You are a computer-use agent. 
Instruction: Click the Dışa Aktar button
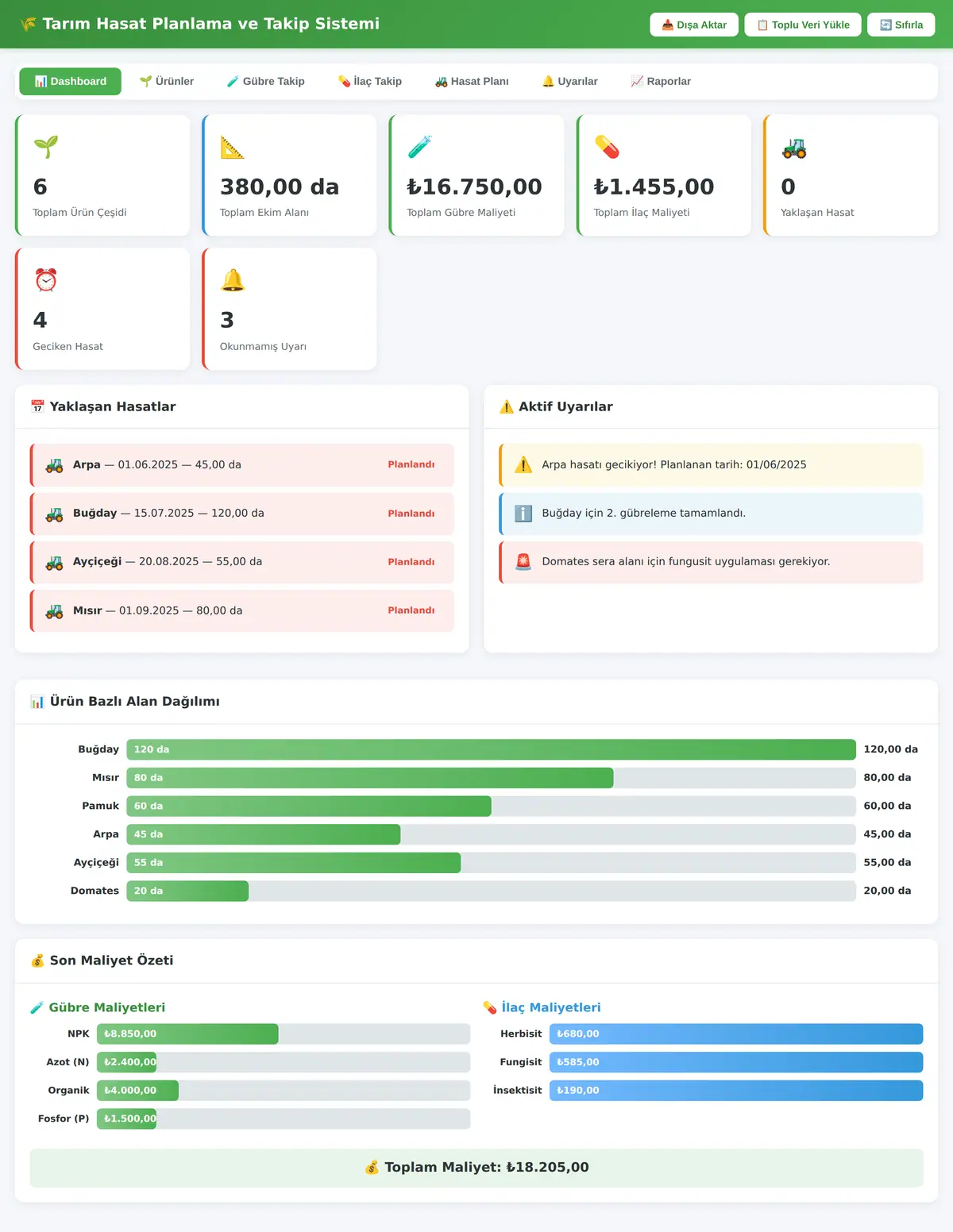click(x=694, y=25)
